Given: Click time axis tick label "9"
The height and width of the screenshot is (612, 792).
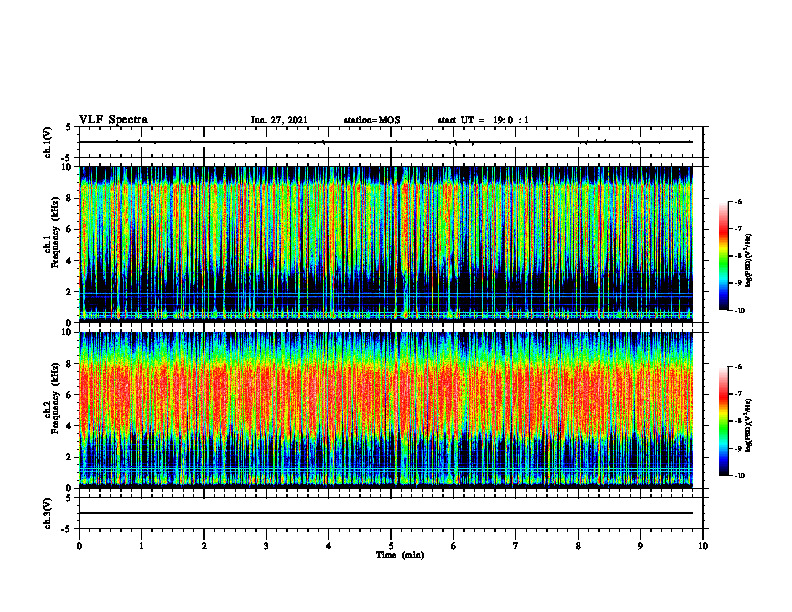Looking at the screenshot, I should point(640,546).
